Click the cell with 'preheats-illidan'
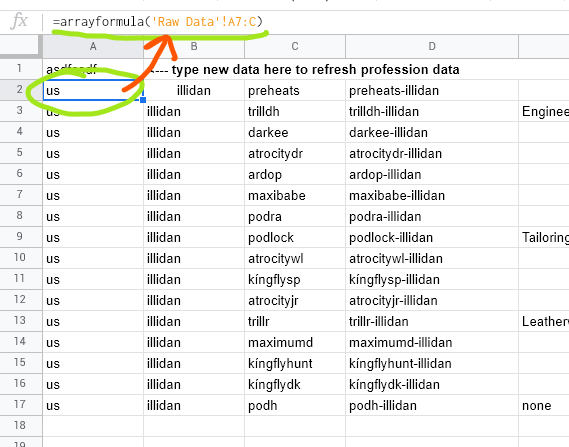 pyautogui.click(x=432, y=90)
